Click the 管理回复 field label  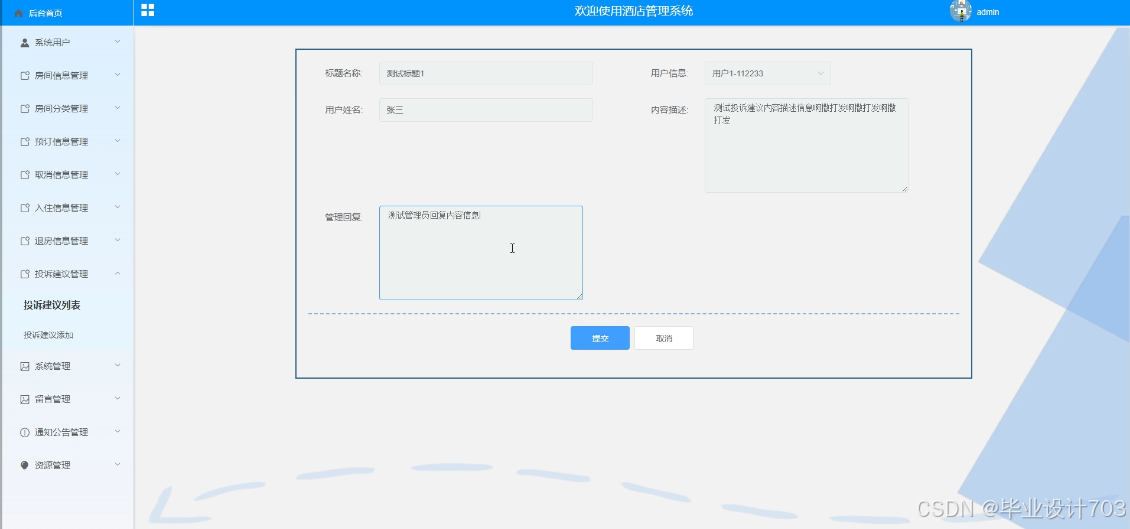tap(343, 217)
